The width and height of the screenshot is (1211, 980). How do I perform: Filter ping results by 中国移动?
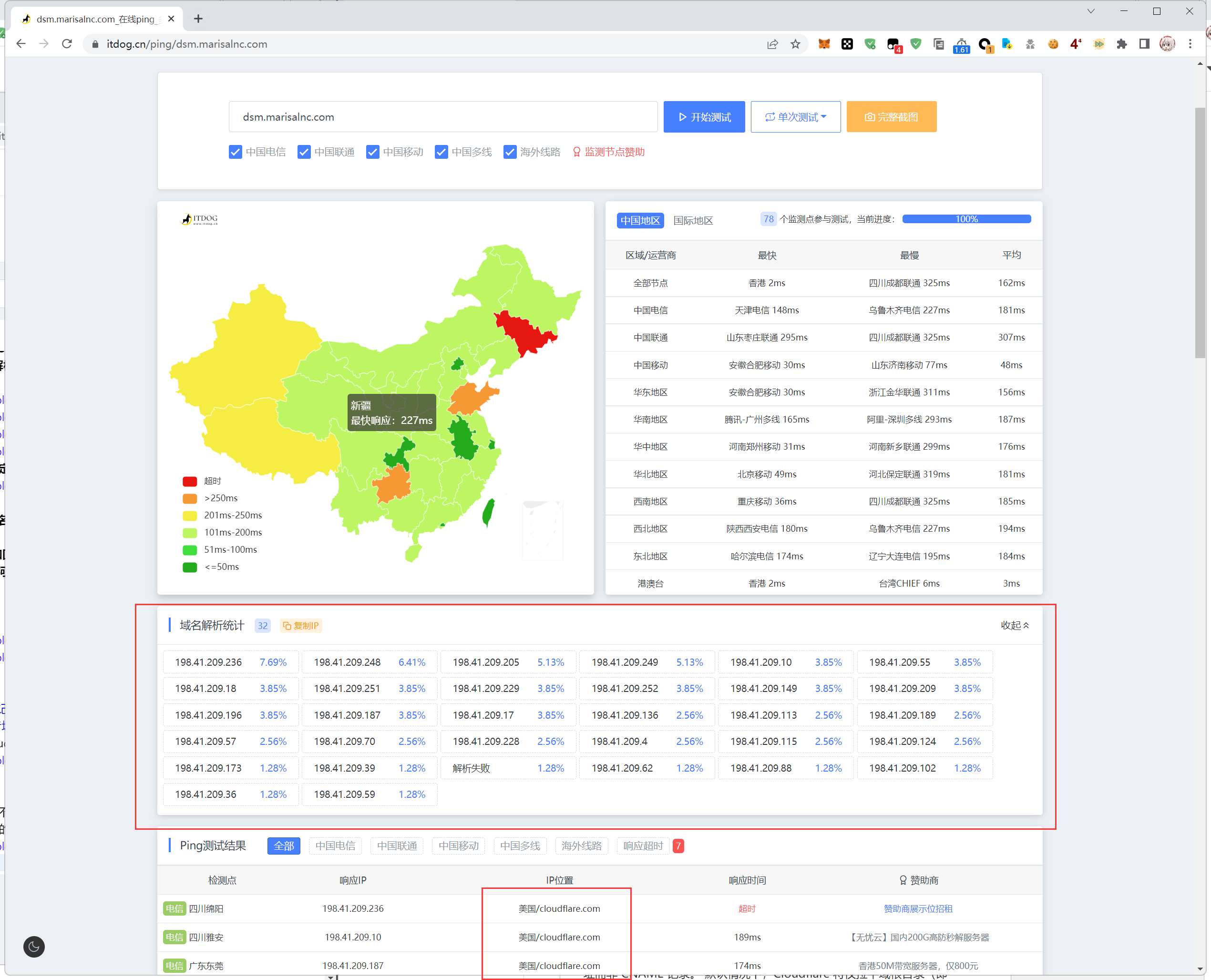point(458,846)
